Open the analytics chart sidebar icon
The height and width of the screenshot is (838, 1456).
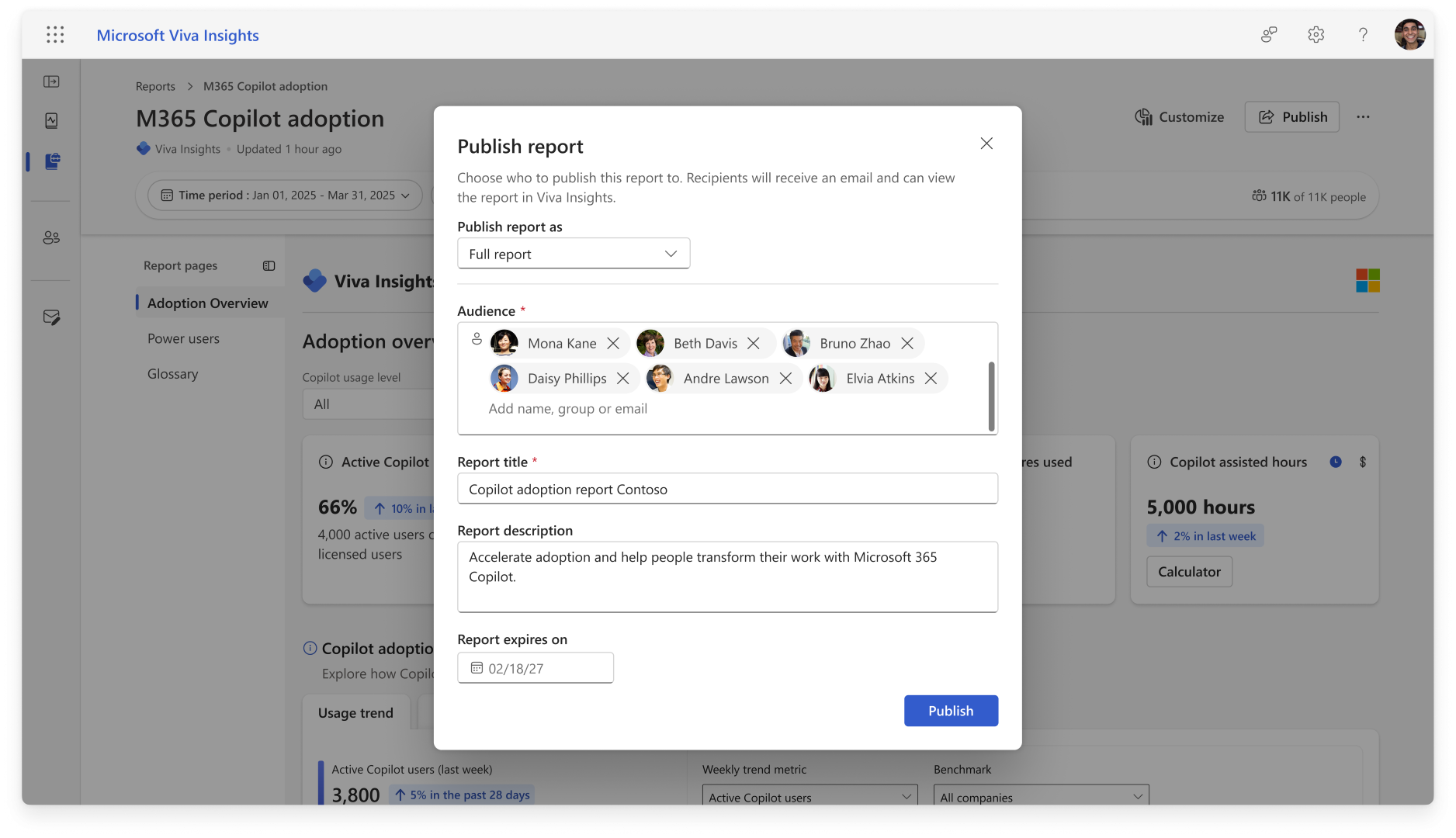point(51,120)
